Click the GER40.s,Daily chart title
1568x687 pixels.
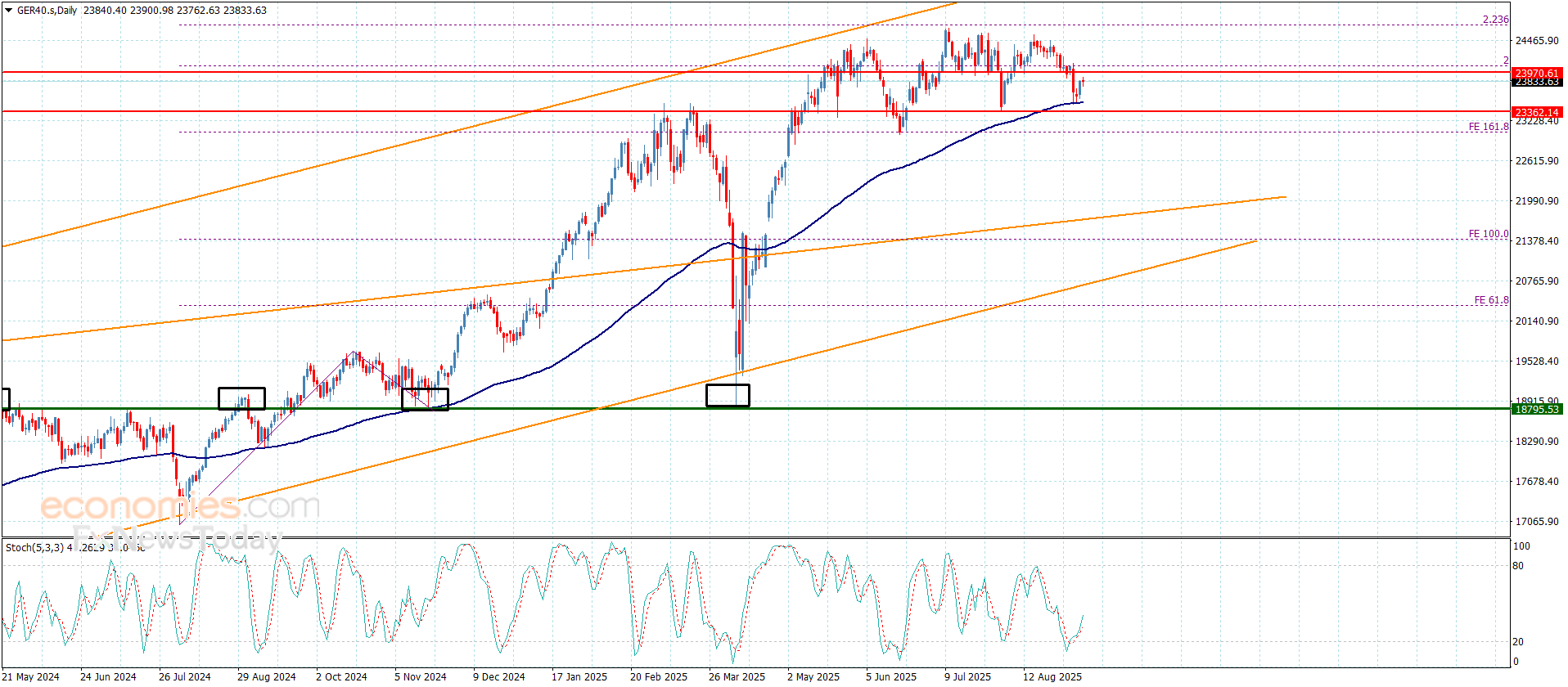47,11
